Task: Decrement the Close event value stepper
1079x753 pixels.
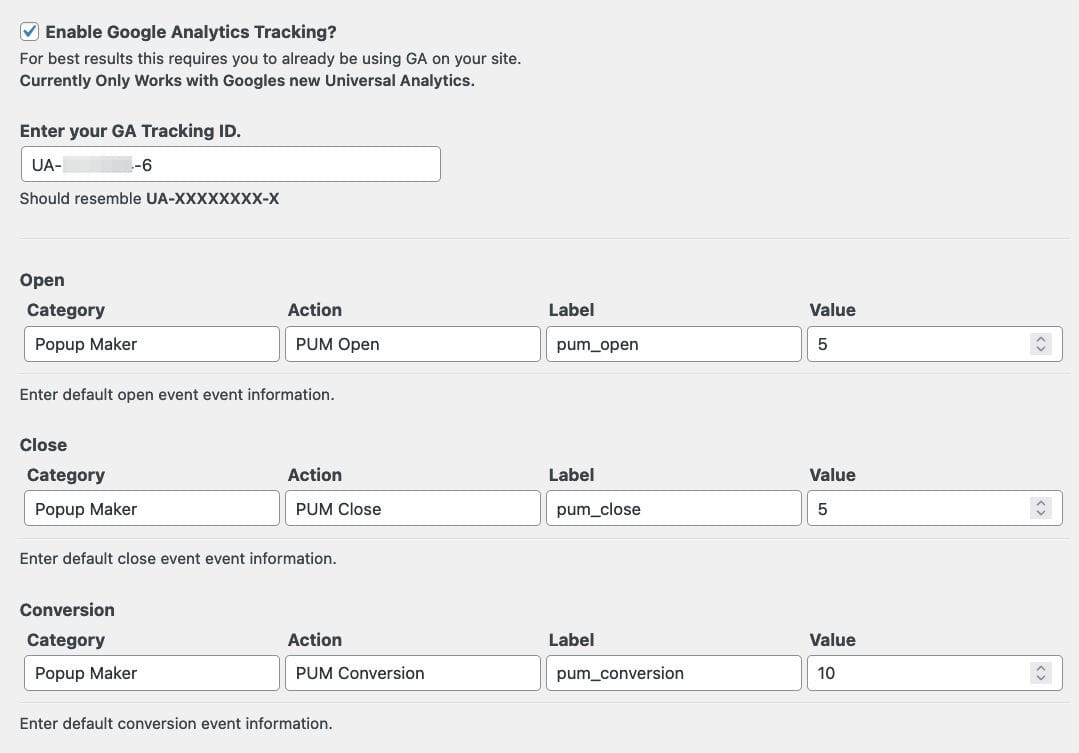Action: (1041, 513)
